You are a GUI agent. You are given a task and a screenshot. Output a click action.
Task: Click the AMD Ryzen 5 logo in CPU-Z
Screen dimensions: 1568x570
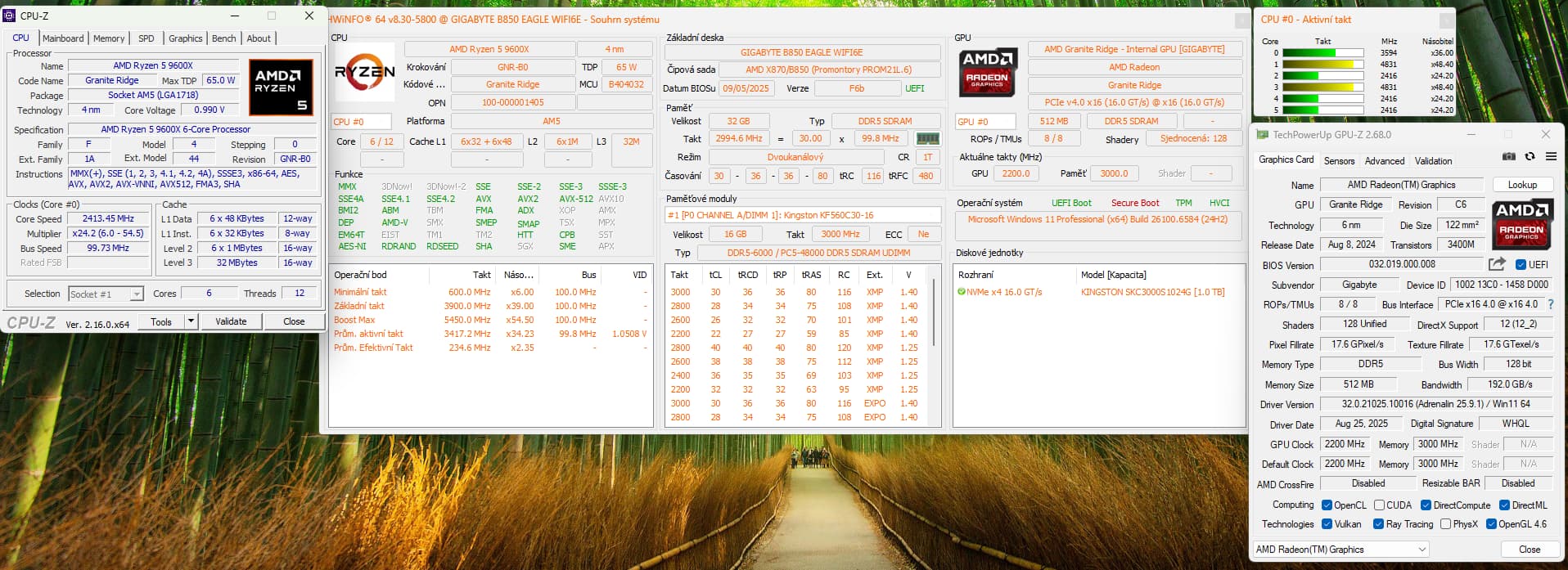click(281, 87)
